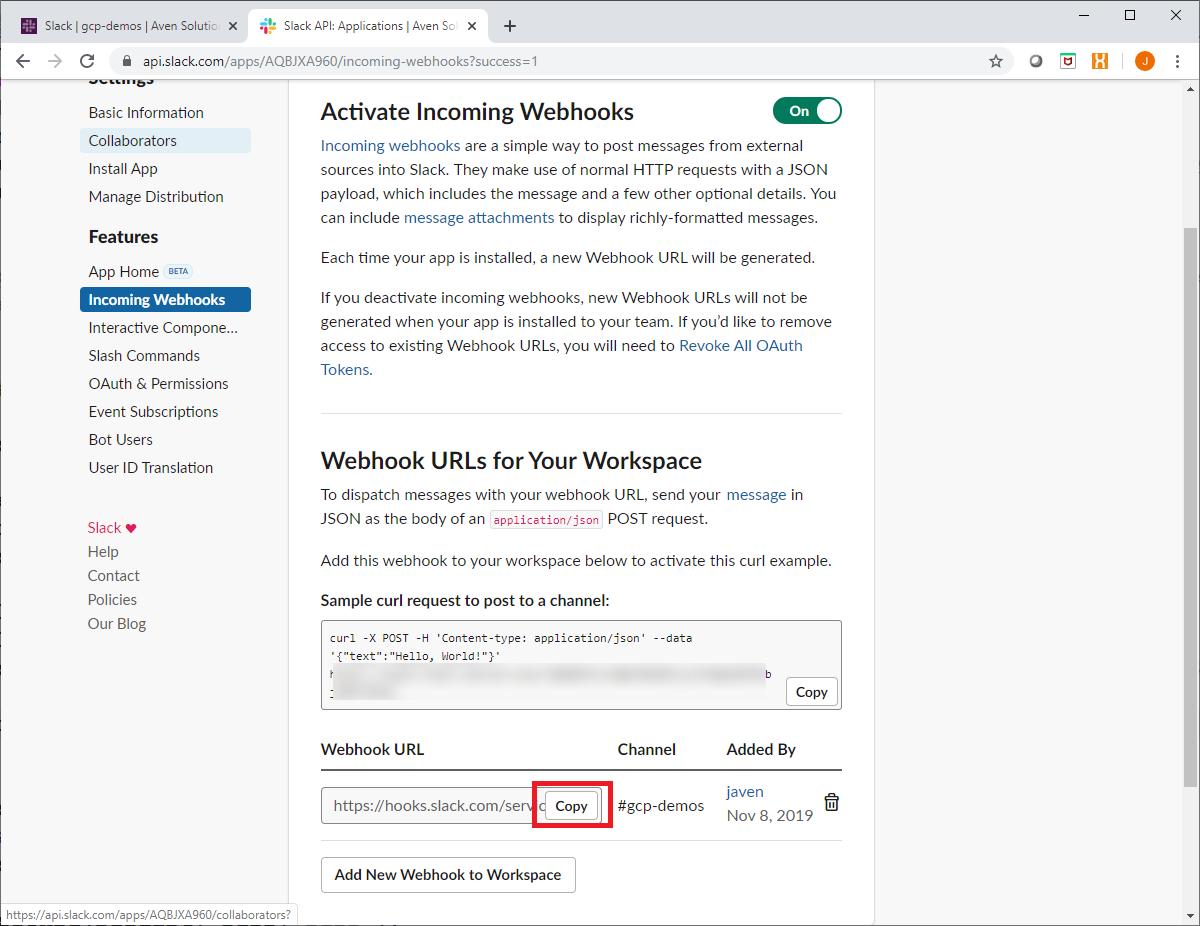Image resolution: width=1200 pixels, height=926 pixels.
Task: Click the page vertical scrollbar
Action: 1190,507
